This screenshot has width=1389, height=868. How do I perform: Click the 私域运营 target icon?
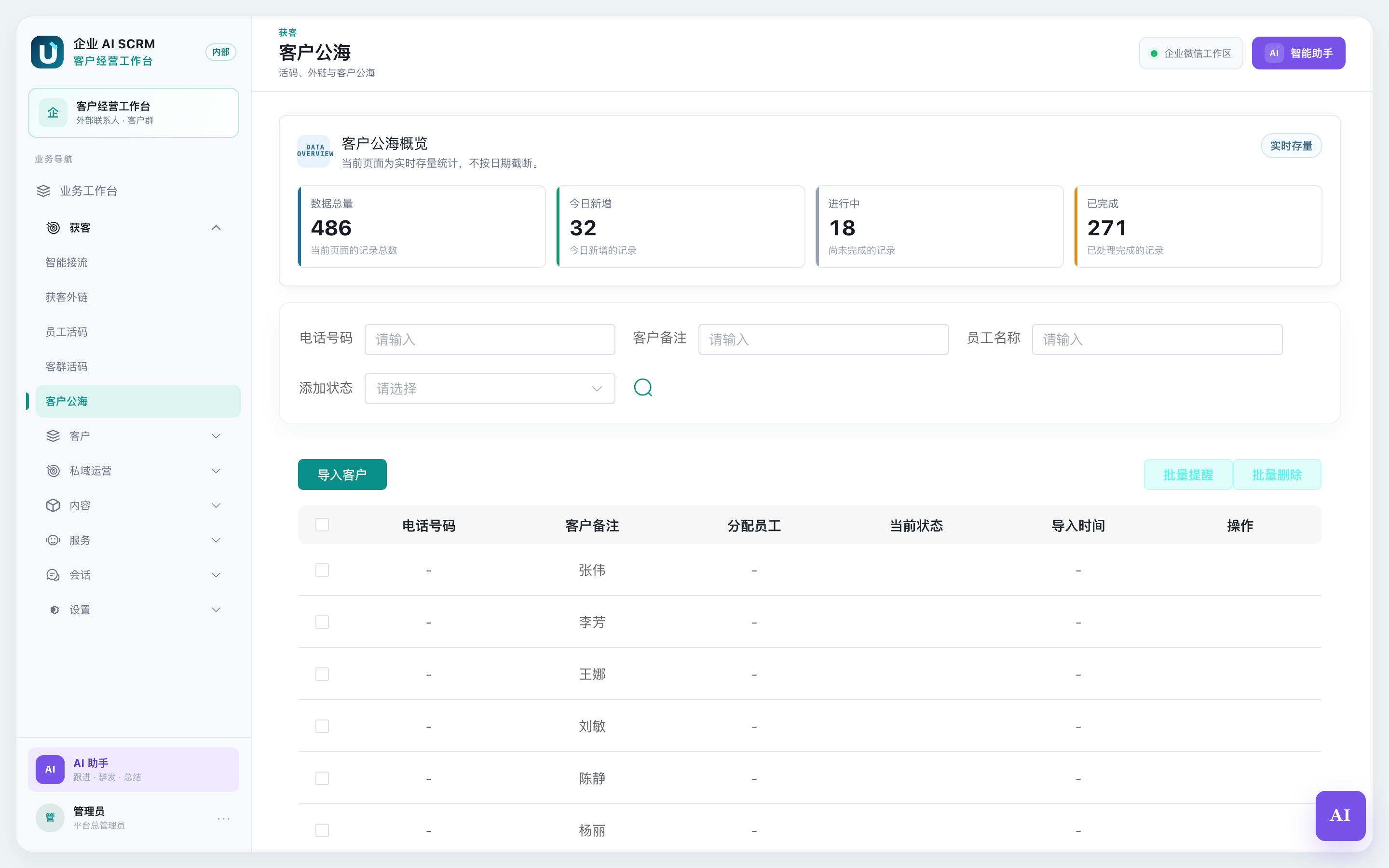[53, 471]
